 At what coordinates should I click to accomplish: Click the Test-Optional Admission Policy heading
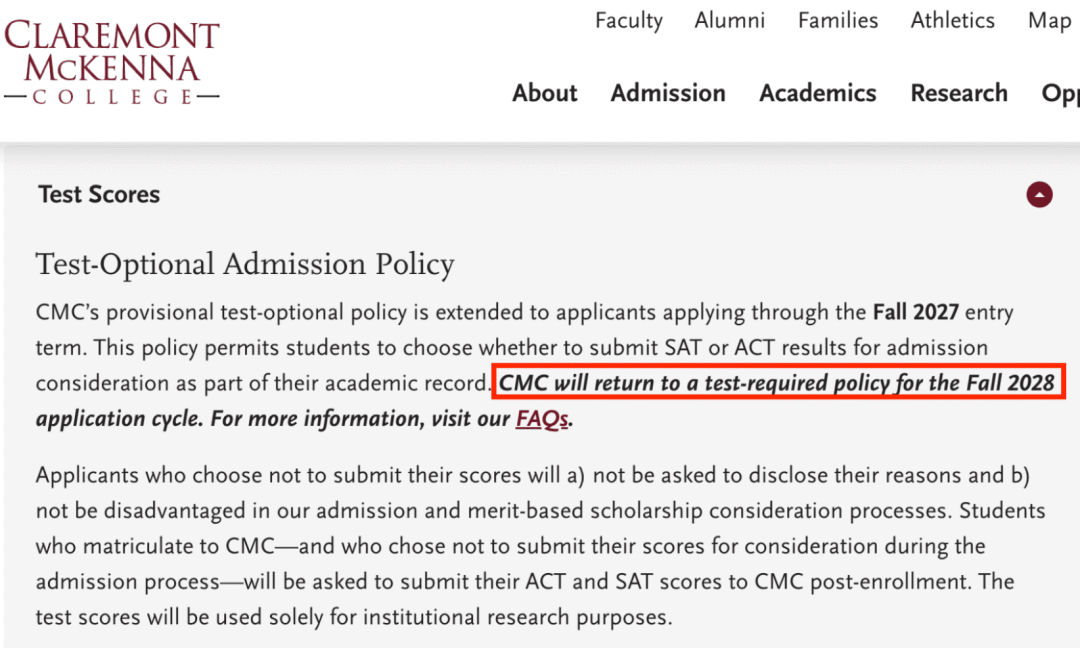point(245,264)
